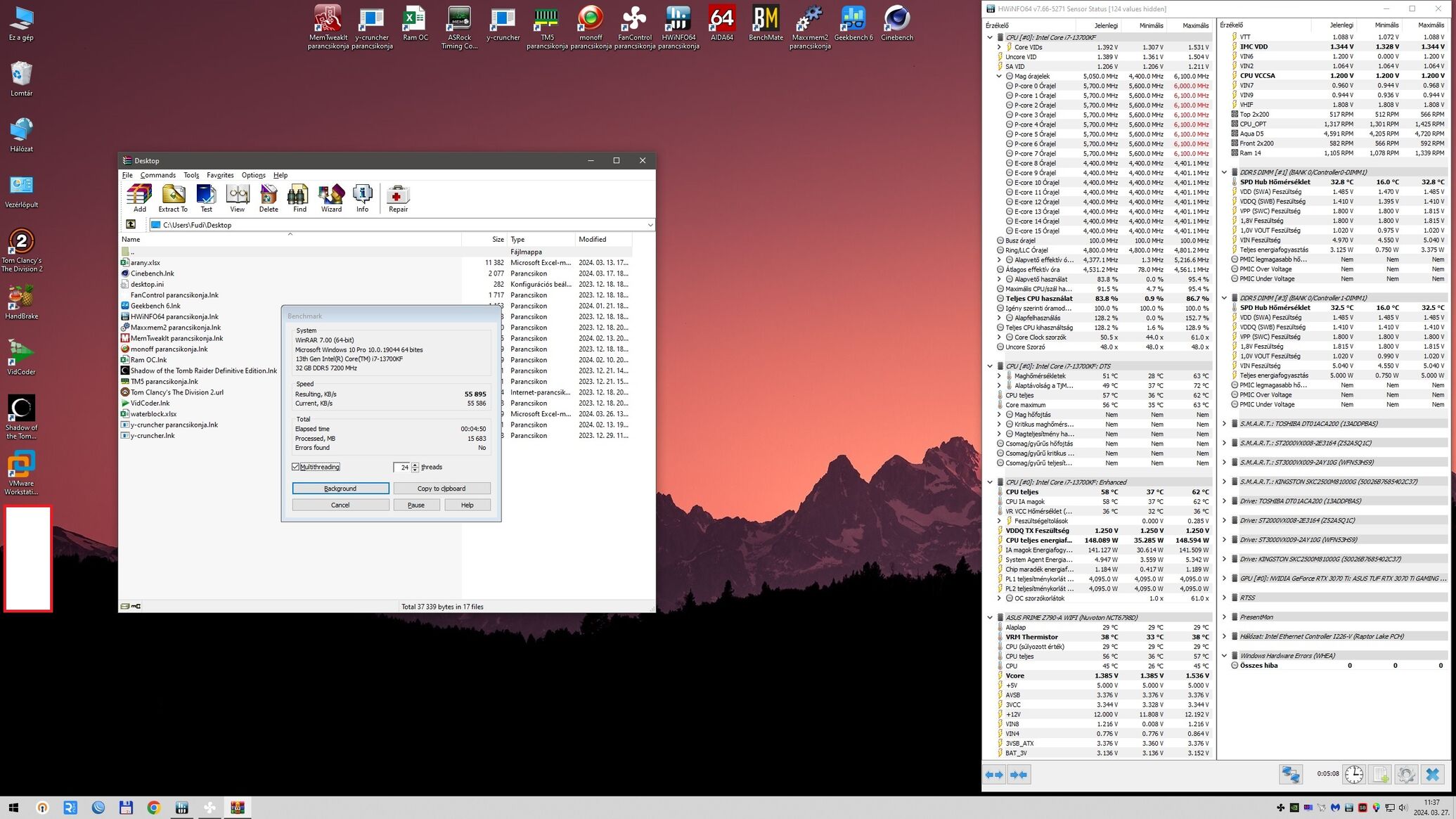Open the Lomtár recycle bin icon

[21, 79]
